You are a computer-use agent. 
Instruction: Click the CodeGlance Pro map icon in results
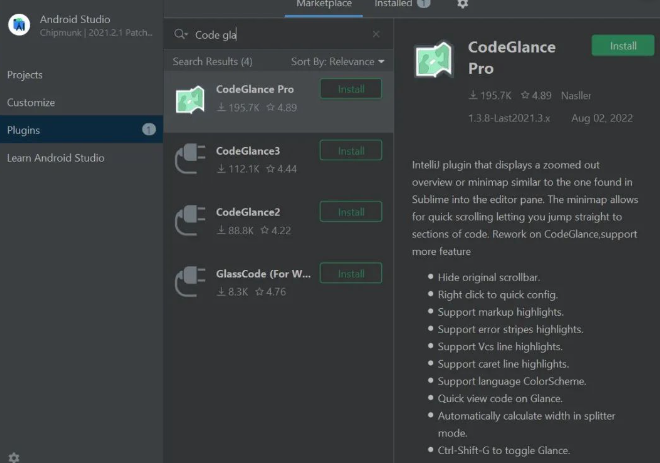pos(190,100)
